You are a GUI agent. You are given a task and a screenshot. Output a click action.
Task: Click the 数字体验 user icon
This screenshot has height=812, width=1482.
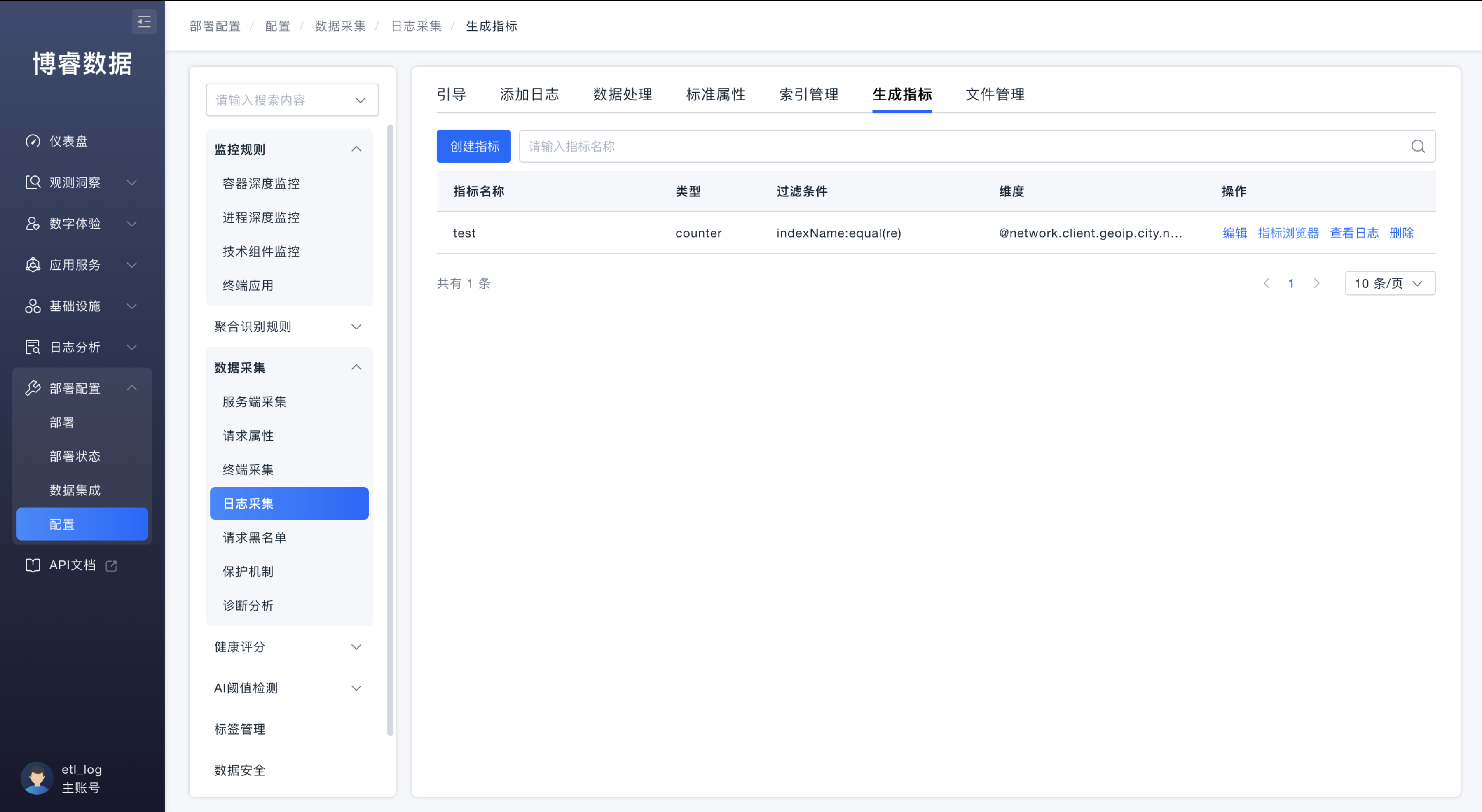coord(33,223)
